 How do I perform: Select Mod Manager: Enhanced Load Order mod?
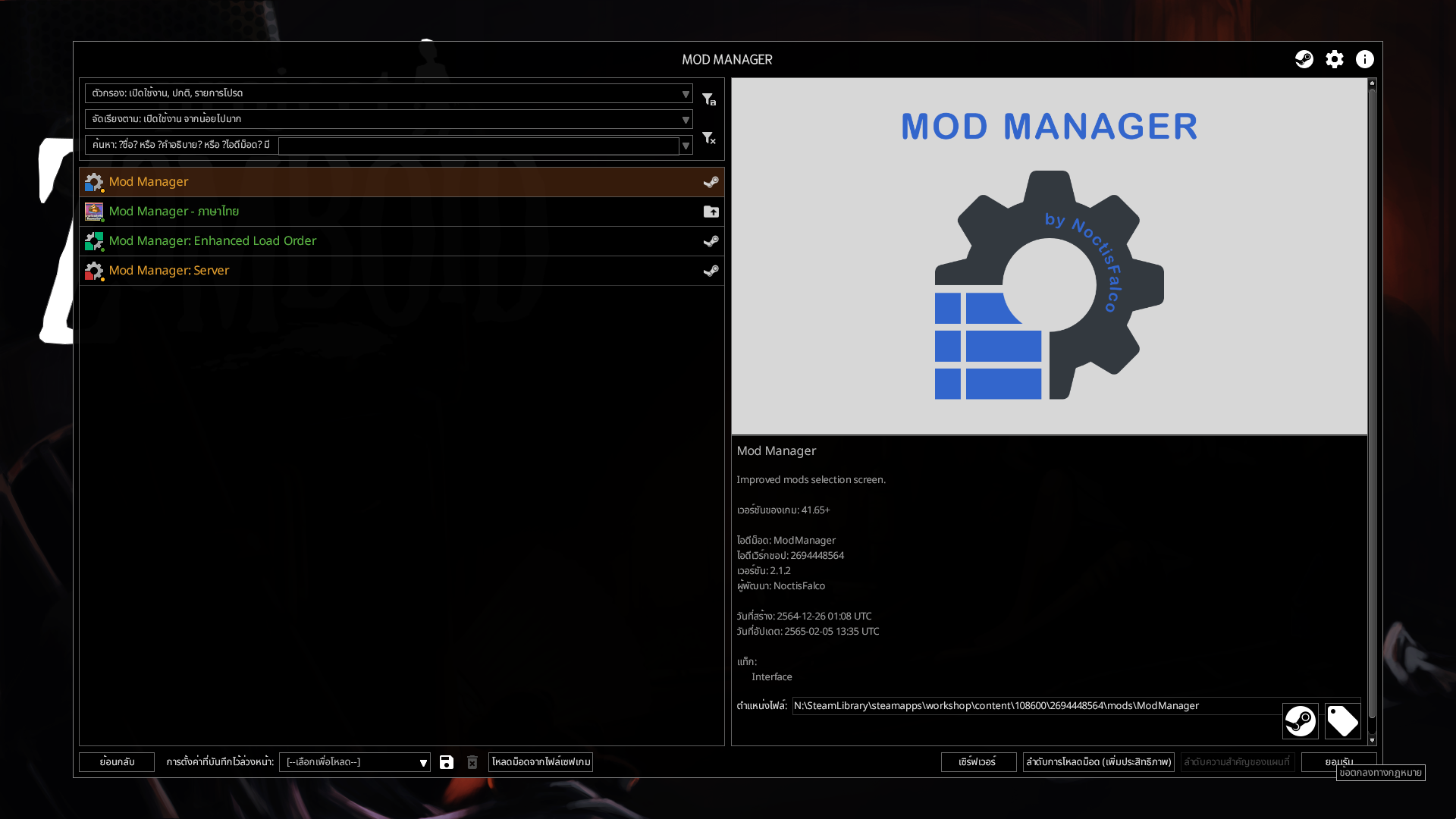coord(212,241)
